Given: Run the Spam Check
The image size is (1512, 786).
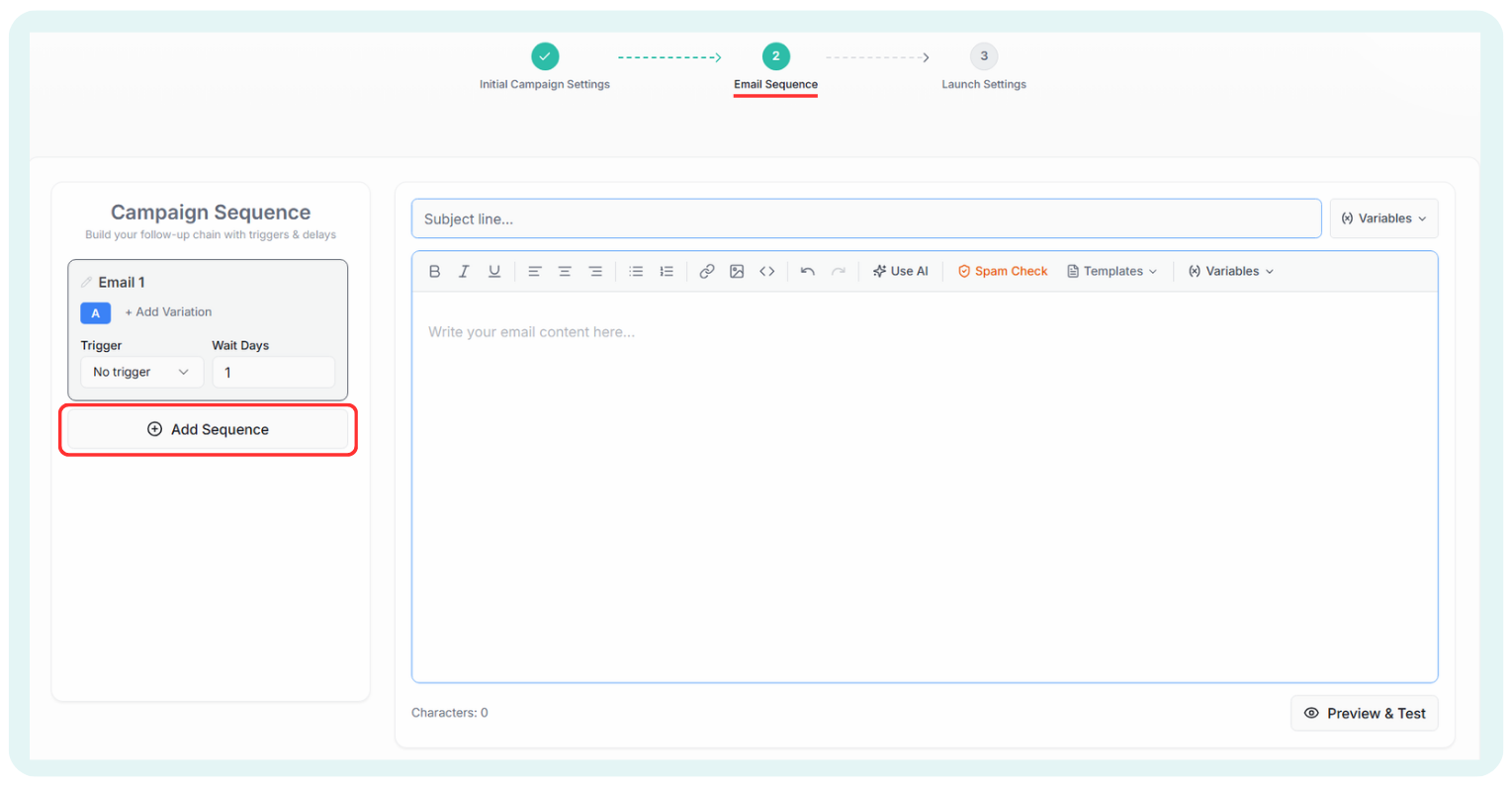Looking at the screenshot, I should point(1003,271).
